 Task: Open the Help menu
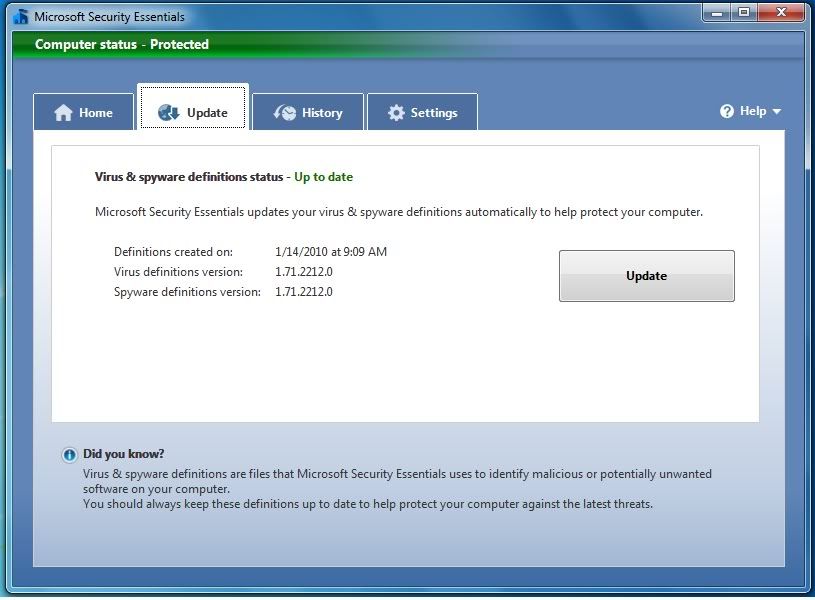(x=751, y=111)
